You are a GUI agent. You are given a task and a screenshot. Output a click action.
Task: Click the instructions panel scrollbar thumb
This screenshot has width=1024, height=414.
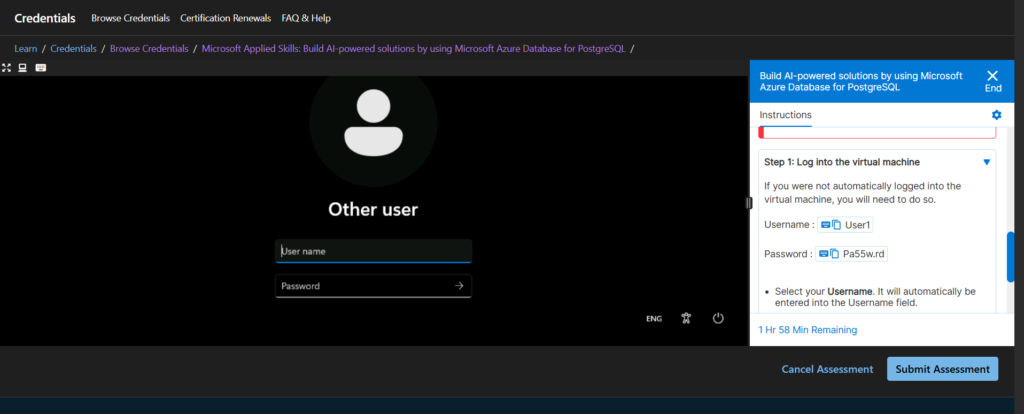click(x=1010, y=257)
